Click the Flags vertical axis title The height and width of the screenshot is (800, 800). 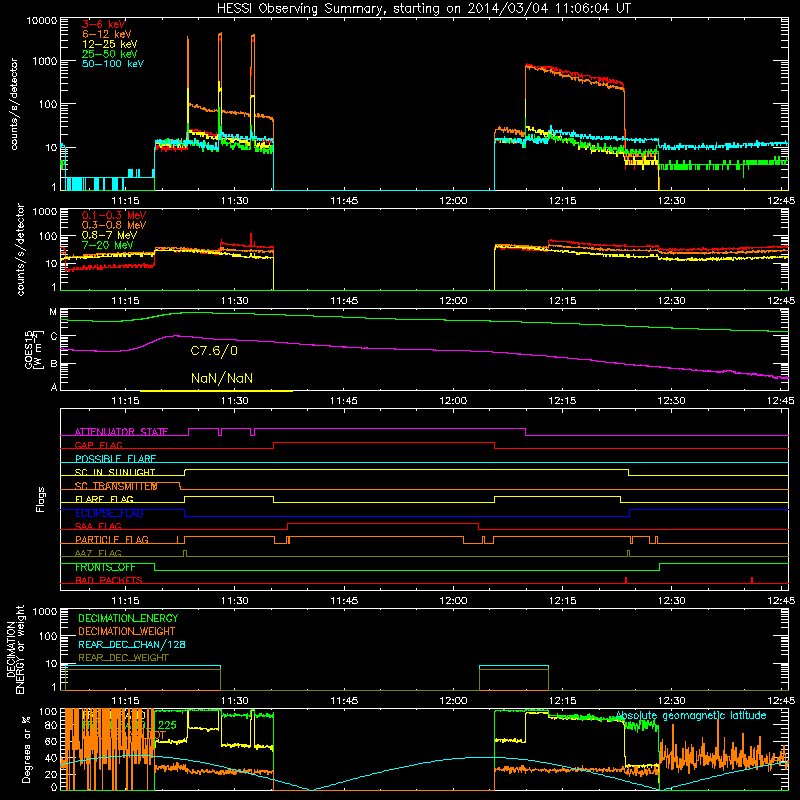41,499
